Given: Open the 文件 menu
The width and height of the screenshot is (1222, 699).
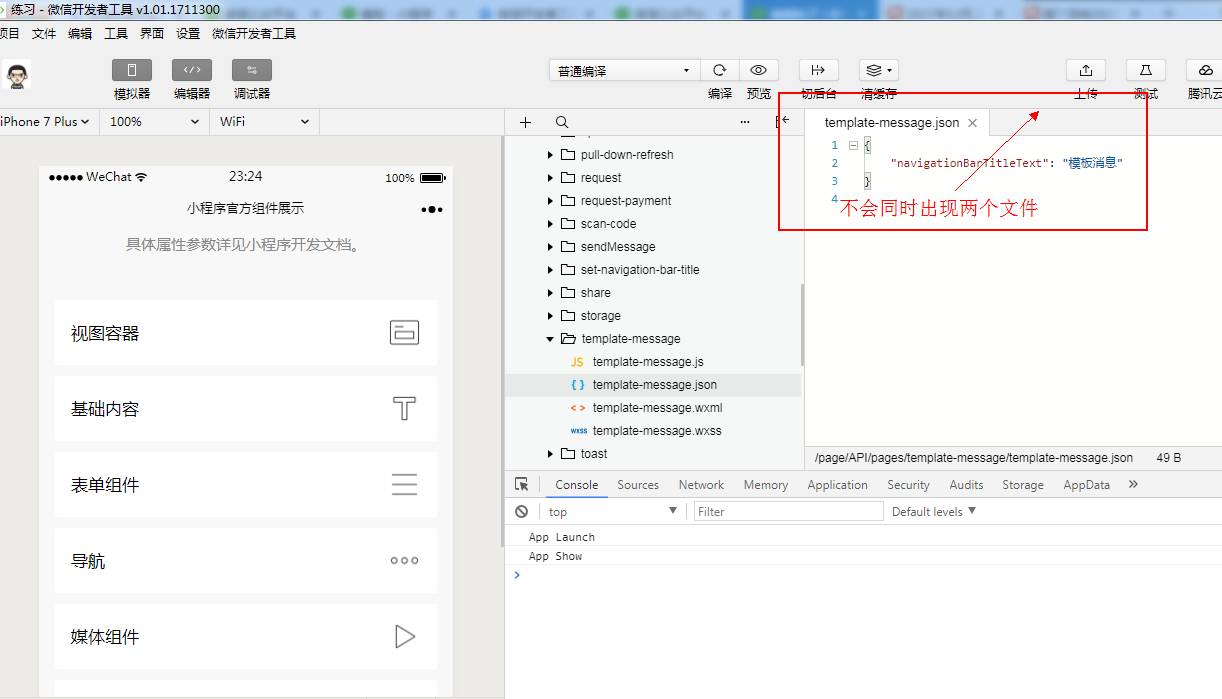Looking at the screenshot, I should click(44, 33).
